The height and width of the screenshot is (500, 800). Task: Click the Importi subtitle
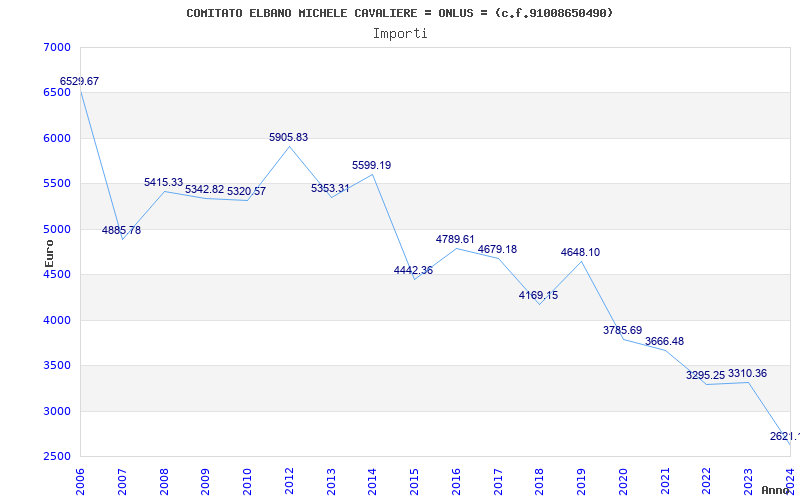tap(400, 34)
